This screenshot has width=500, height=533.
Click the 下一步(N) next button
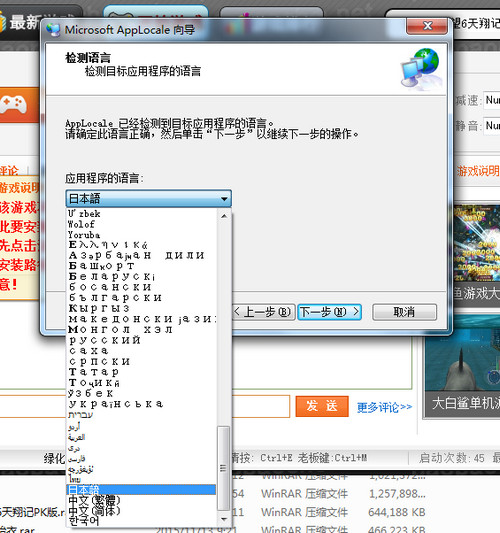coord(329,312)
